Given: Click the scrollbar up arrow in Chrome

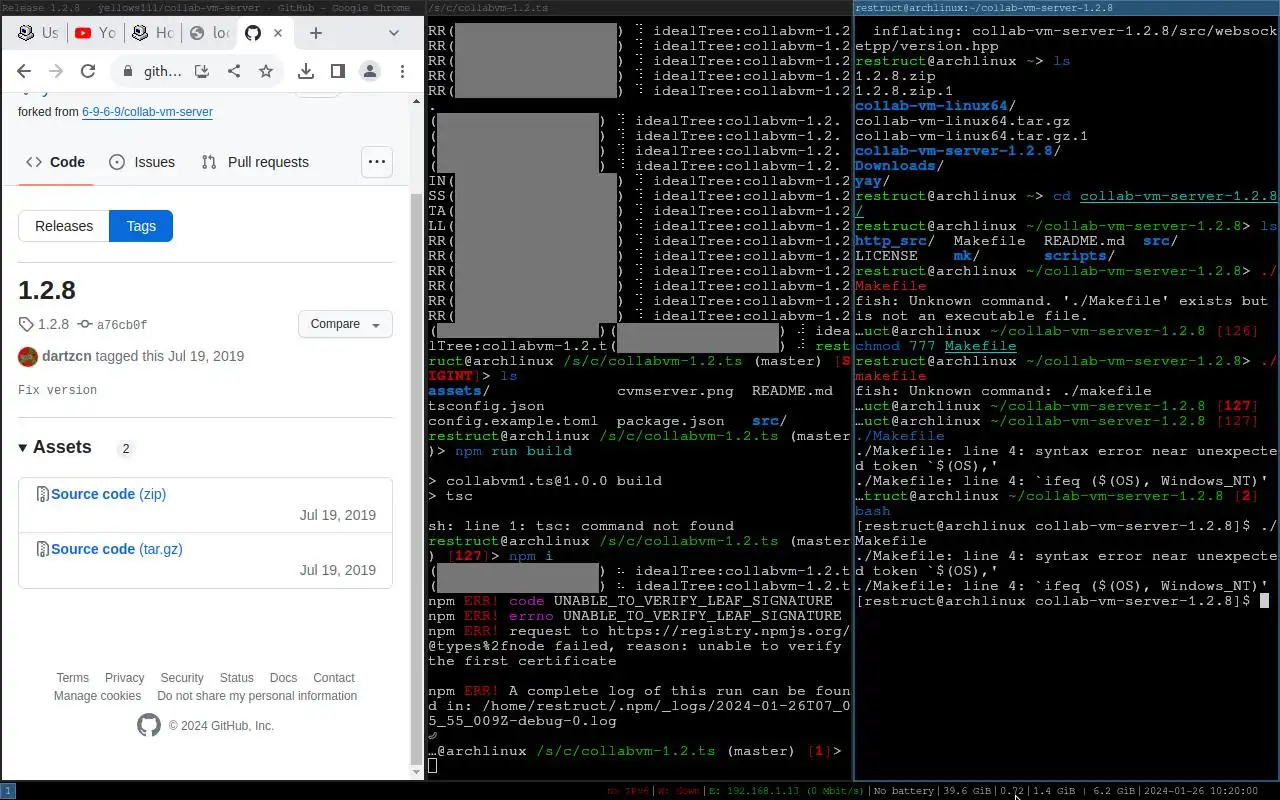Looking at the screenshot, I should point(417,100).
